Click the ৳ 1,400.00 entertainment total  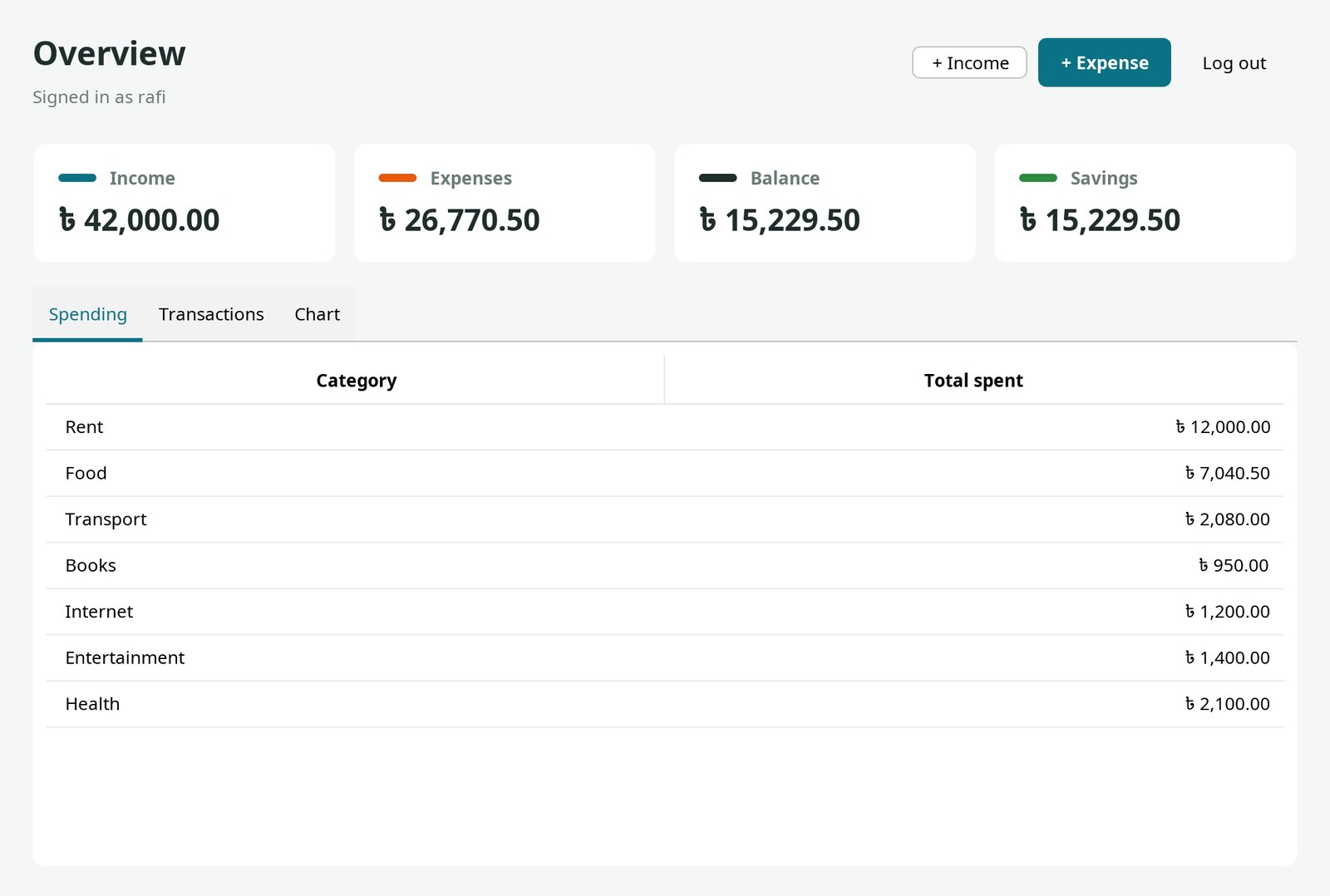(x=1228, y=657)
